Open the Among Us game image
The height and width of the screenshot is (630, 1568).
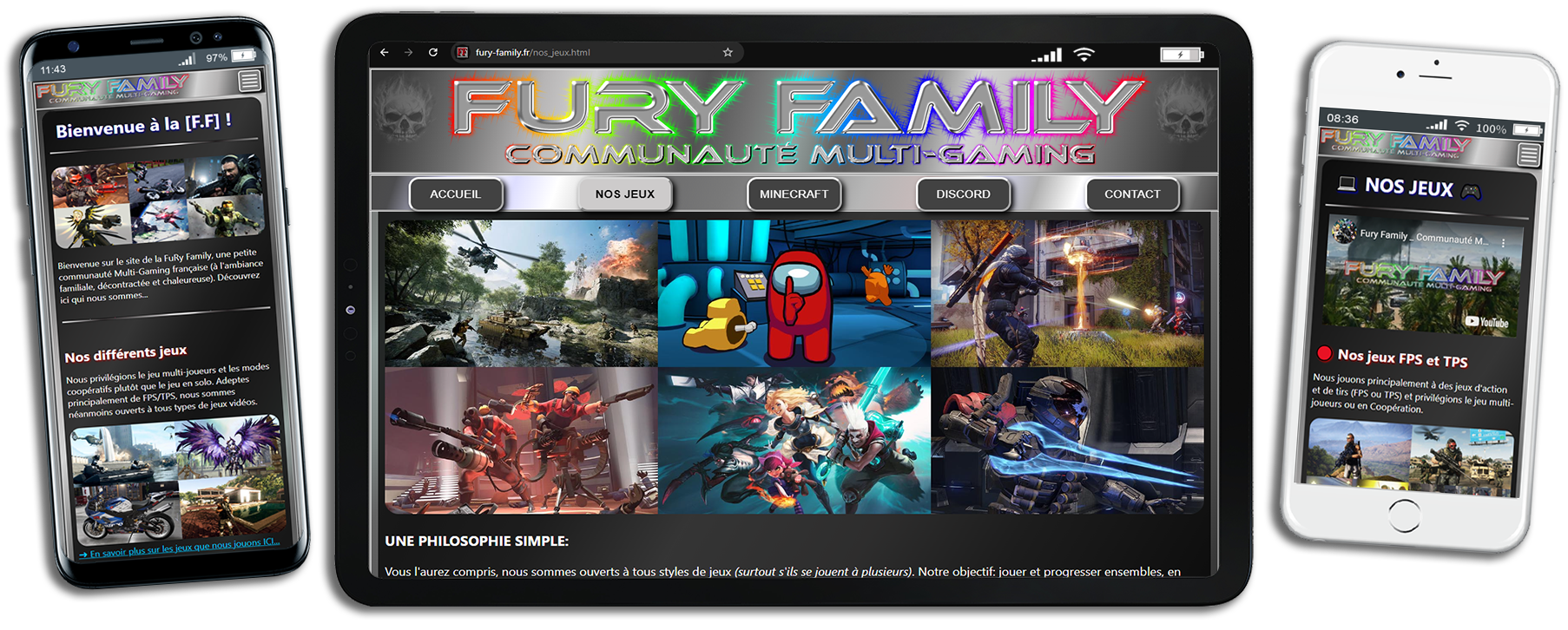[x=794, y=293]
